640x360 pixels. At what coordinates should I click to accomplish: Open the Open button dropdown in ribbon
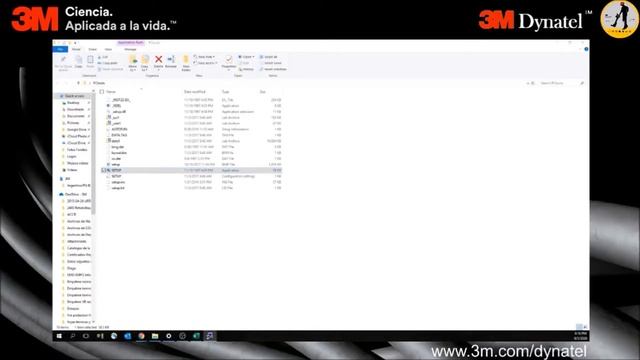[247, 57]
